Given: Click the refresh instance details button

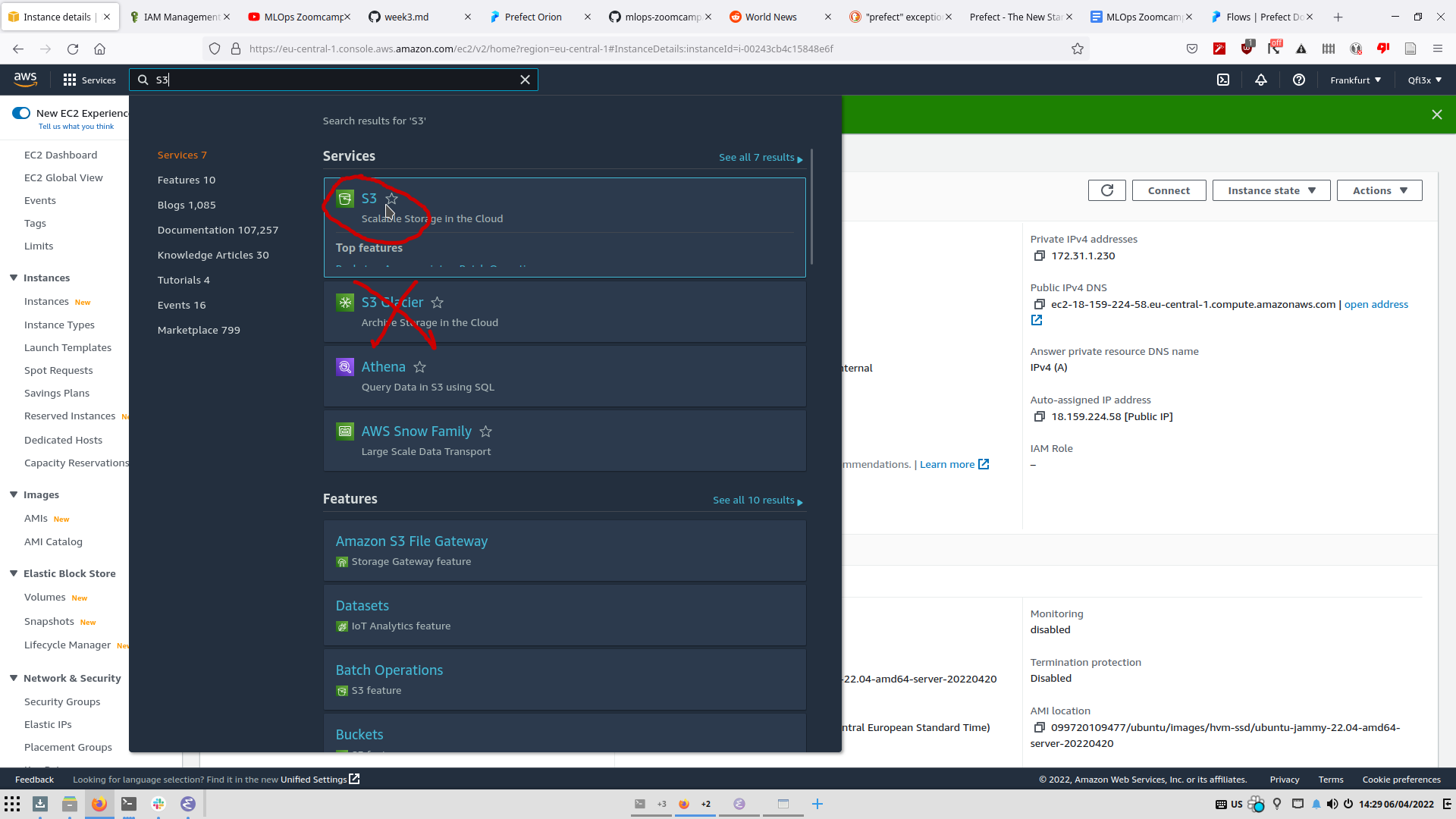Looking at the screenshot, I should pyautogui.click(x=1106, y=190).
